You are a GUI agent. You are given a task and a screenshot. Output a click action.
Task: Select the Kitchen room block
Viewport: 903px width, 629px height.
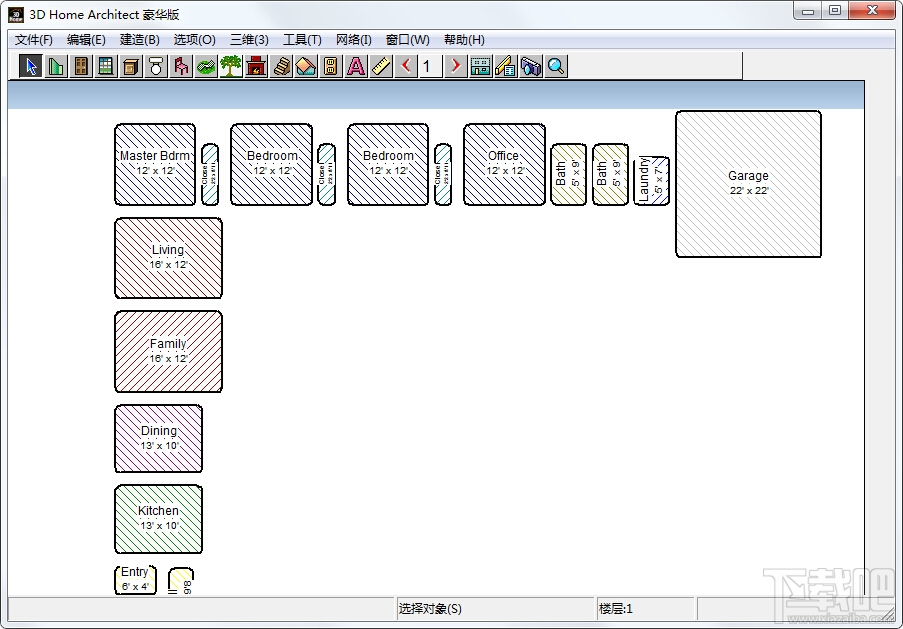(x=158, y=518)
